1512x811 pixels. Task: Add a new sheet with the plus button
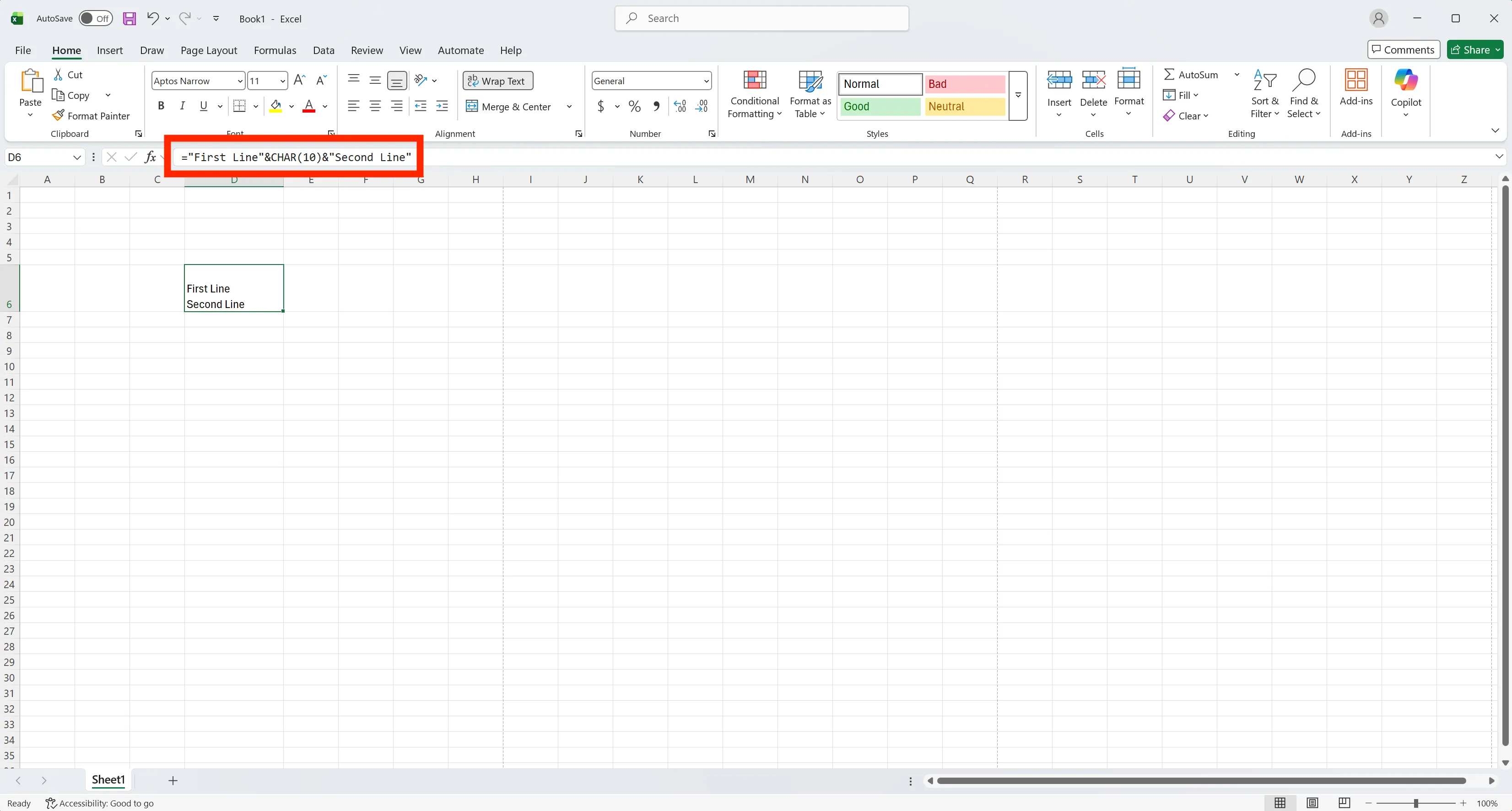[173, 780]
